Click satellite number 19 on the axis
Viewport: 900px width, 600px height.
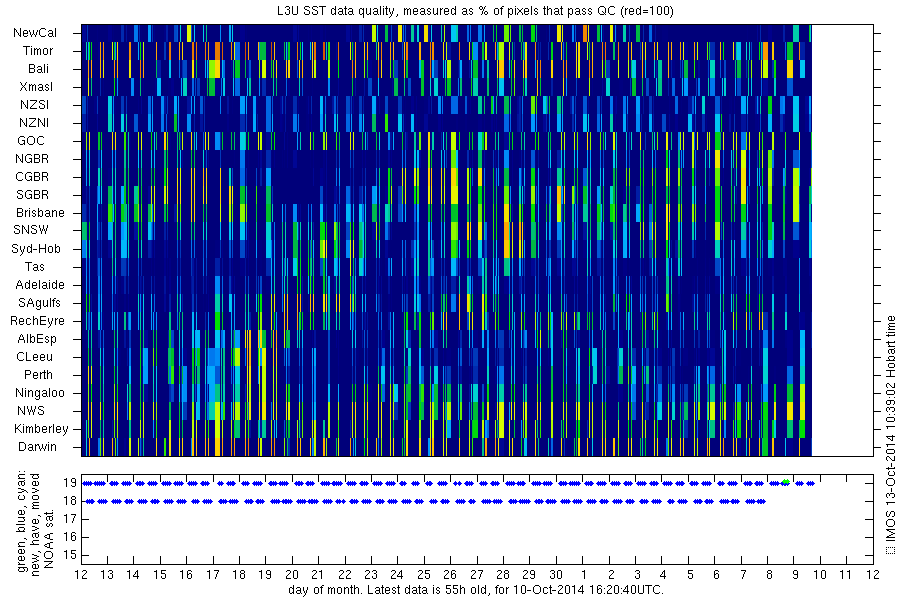[70, 483]
